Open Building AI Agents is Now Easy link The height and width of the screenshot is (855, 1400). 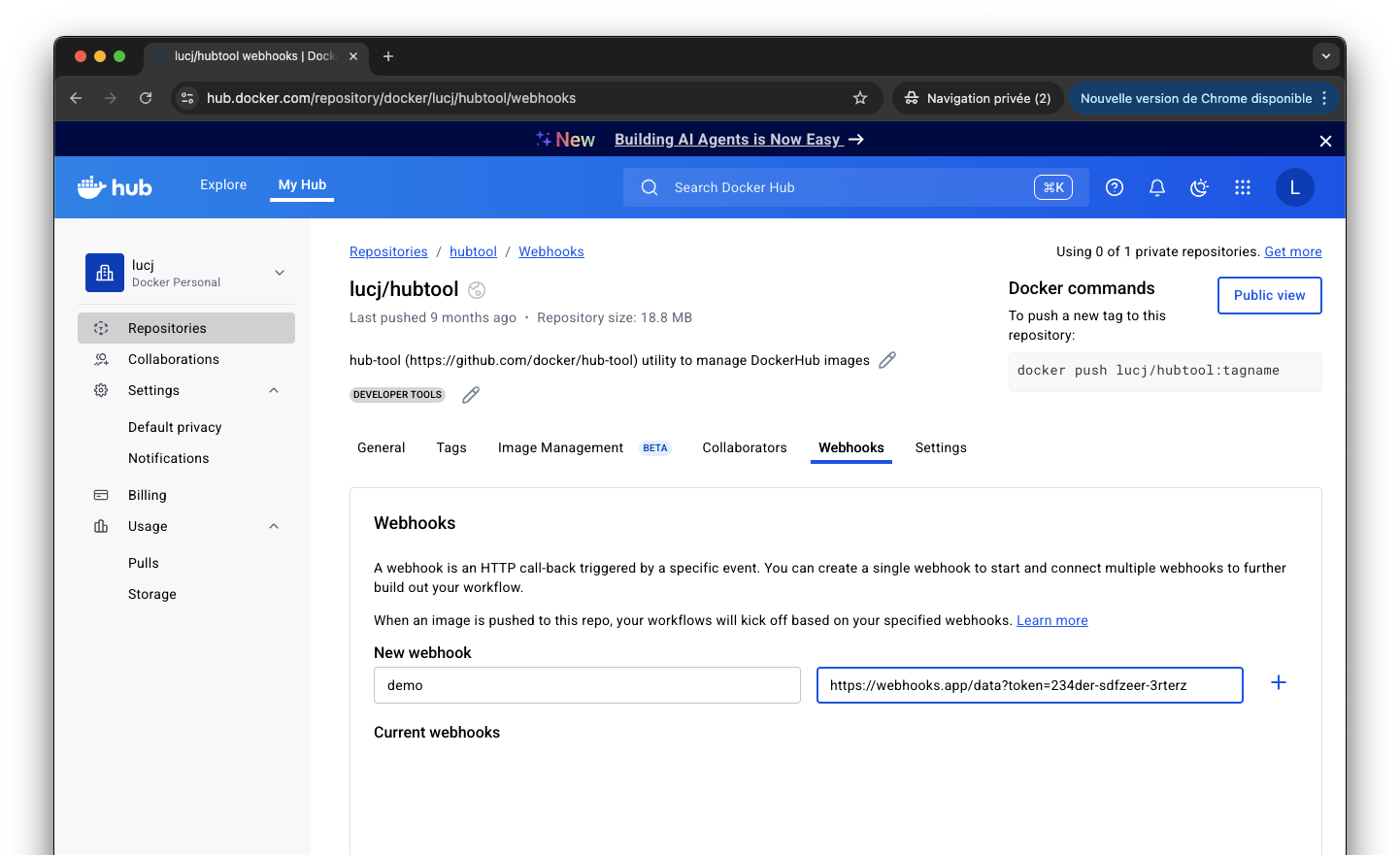pyautogui.click(x=739, y=140)
